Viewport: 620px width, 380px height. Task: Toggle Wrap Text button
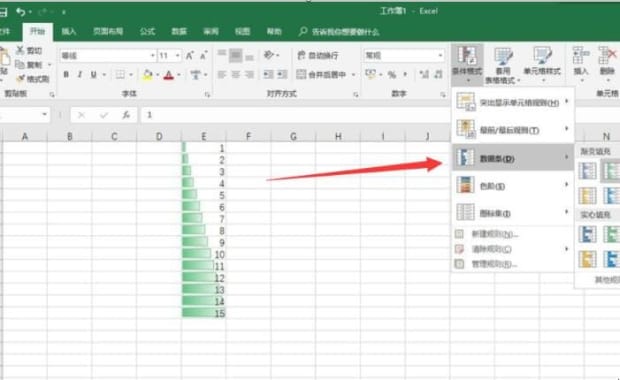(x=318, y=55)
